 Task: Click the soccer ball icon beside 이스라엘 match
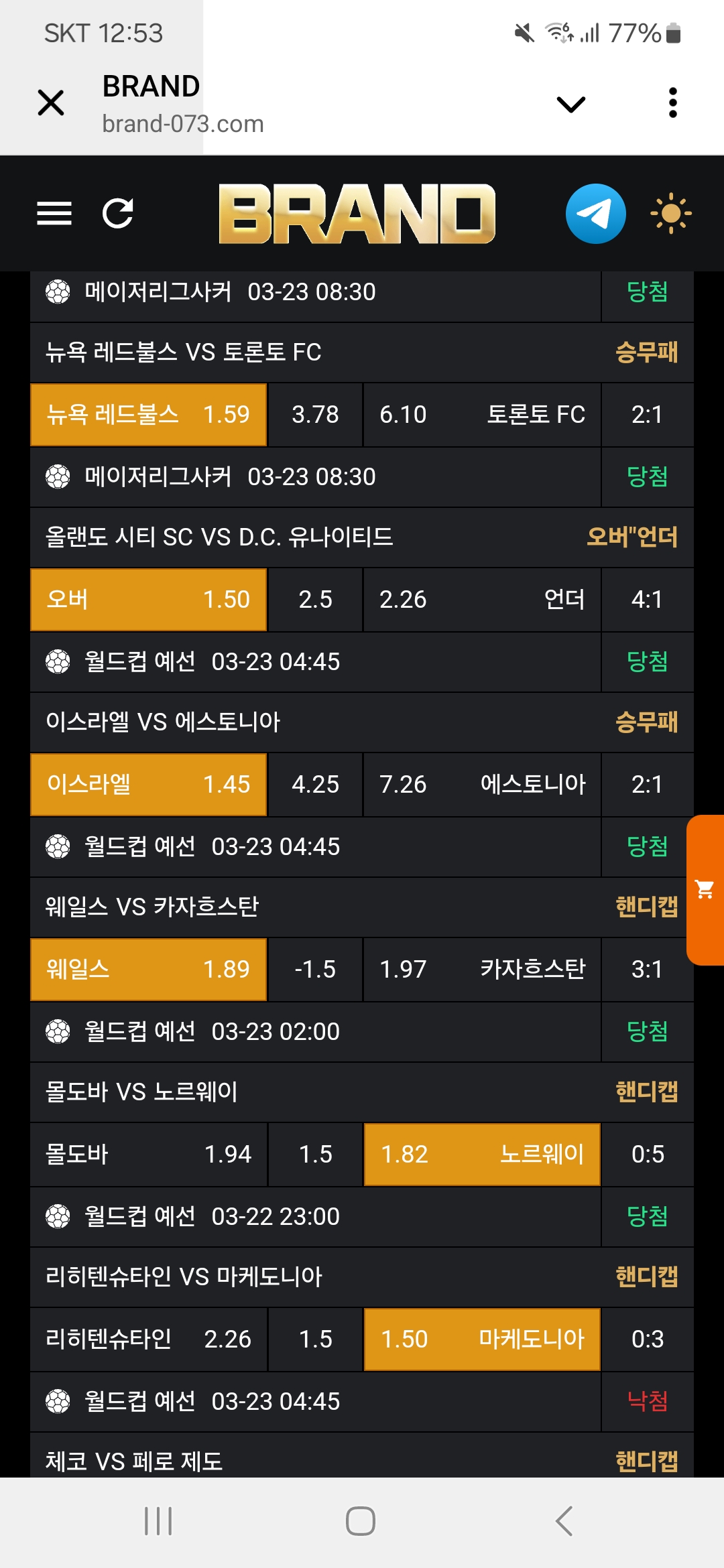tap(58, 662)
